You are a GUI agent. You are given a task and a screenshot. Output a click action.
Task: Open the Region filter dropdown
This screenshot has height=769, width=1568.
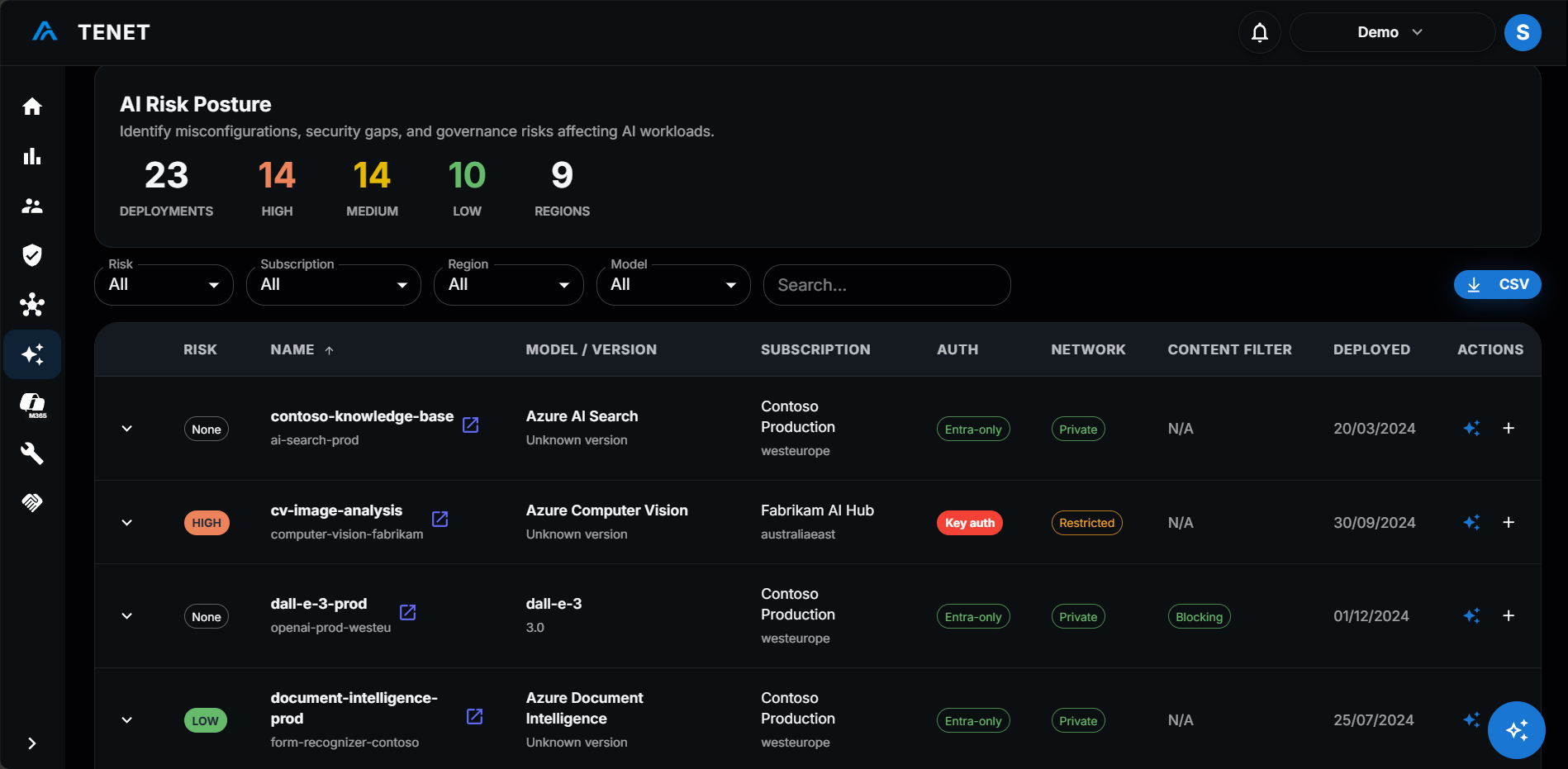click(509, 285)
